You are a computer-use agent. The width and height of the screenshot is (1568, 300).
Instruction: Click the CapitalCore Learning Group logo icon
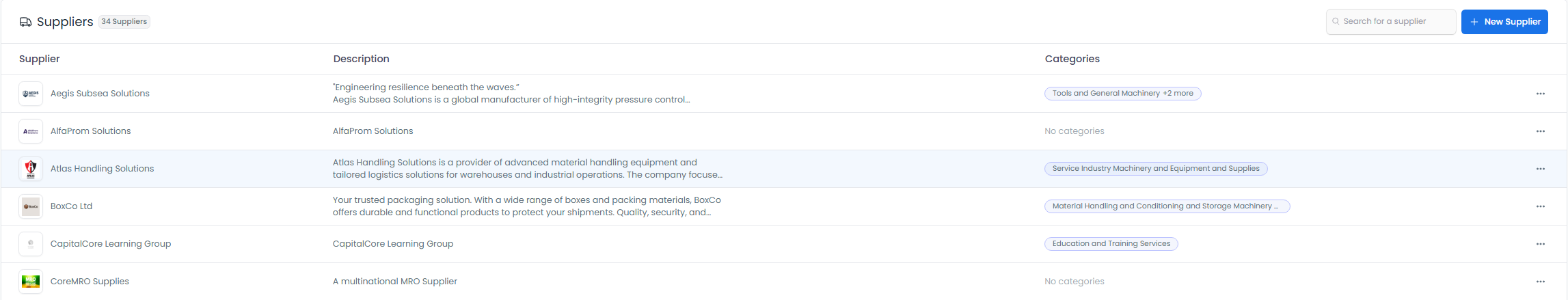(31, 244)
